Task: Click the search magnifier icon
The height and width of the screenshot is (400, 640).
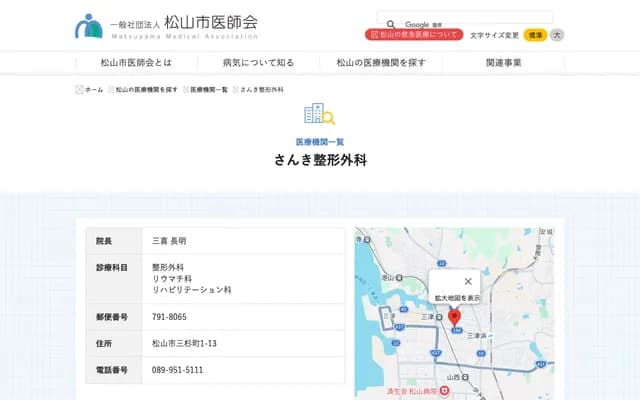Action: (389, 24)
